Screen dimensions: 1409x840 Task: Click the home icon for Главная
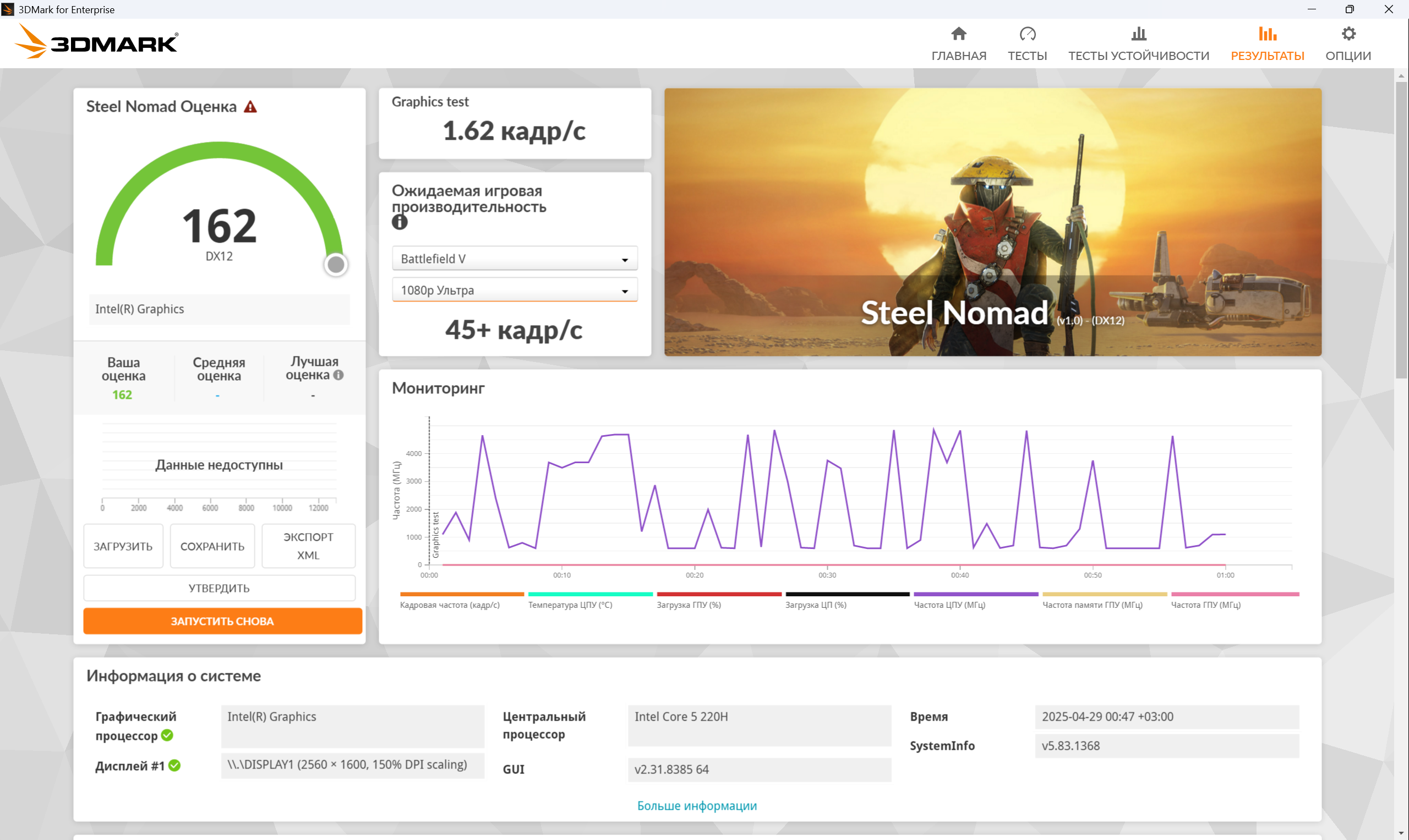pos(958,34)
